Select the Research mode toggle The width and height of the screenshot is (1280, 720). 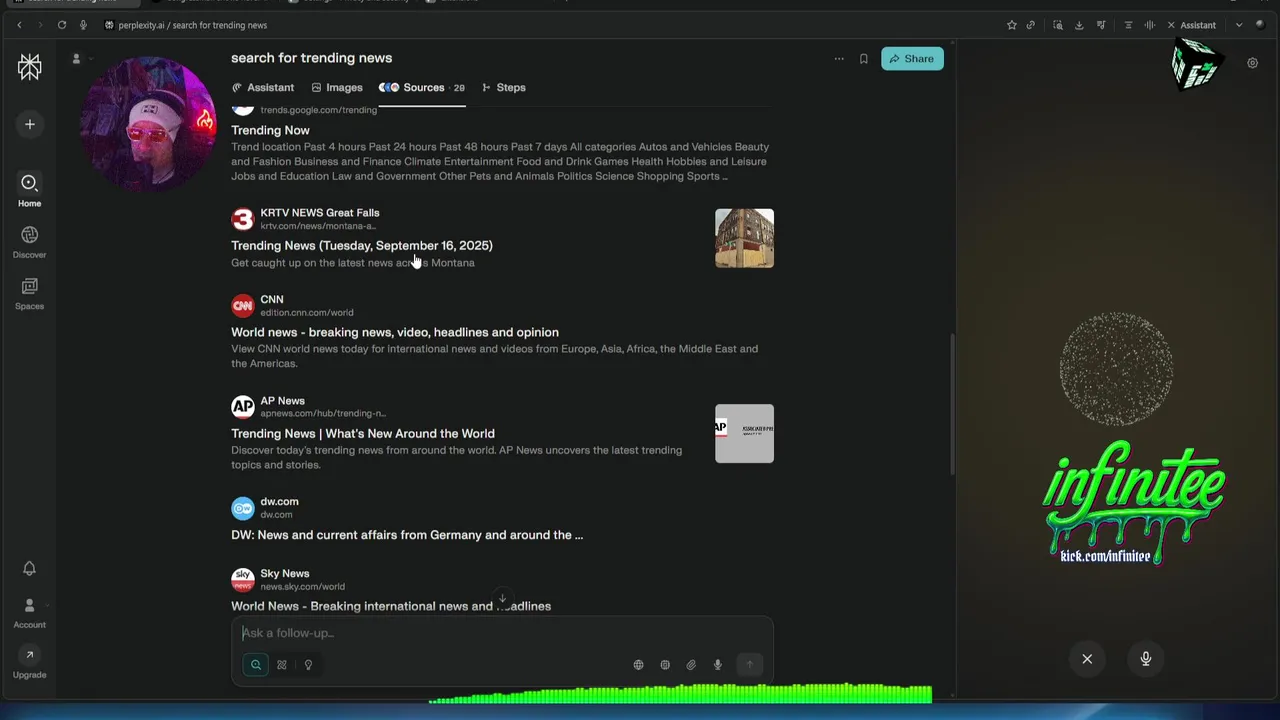282,665
